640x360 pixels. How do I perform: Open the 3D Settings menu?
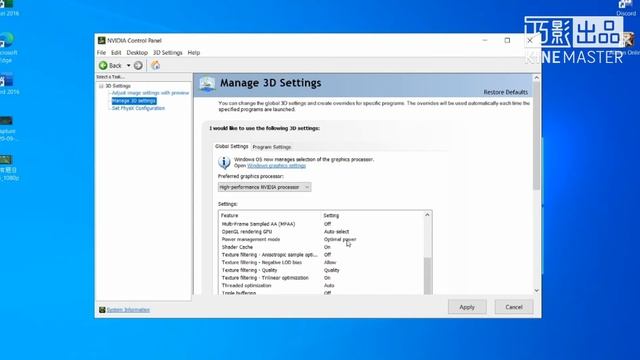click(x=167, y=53)
